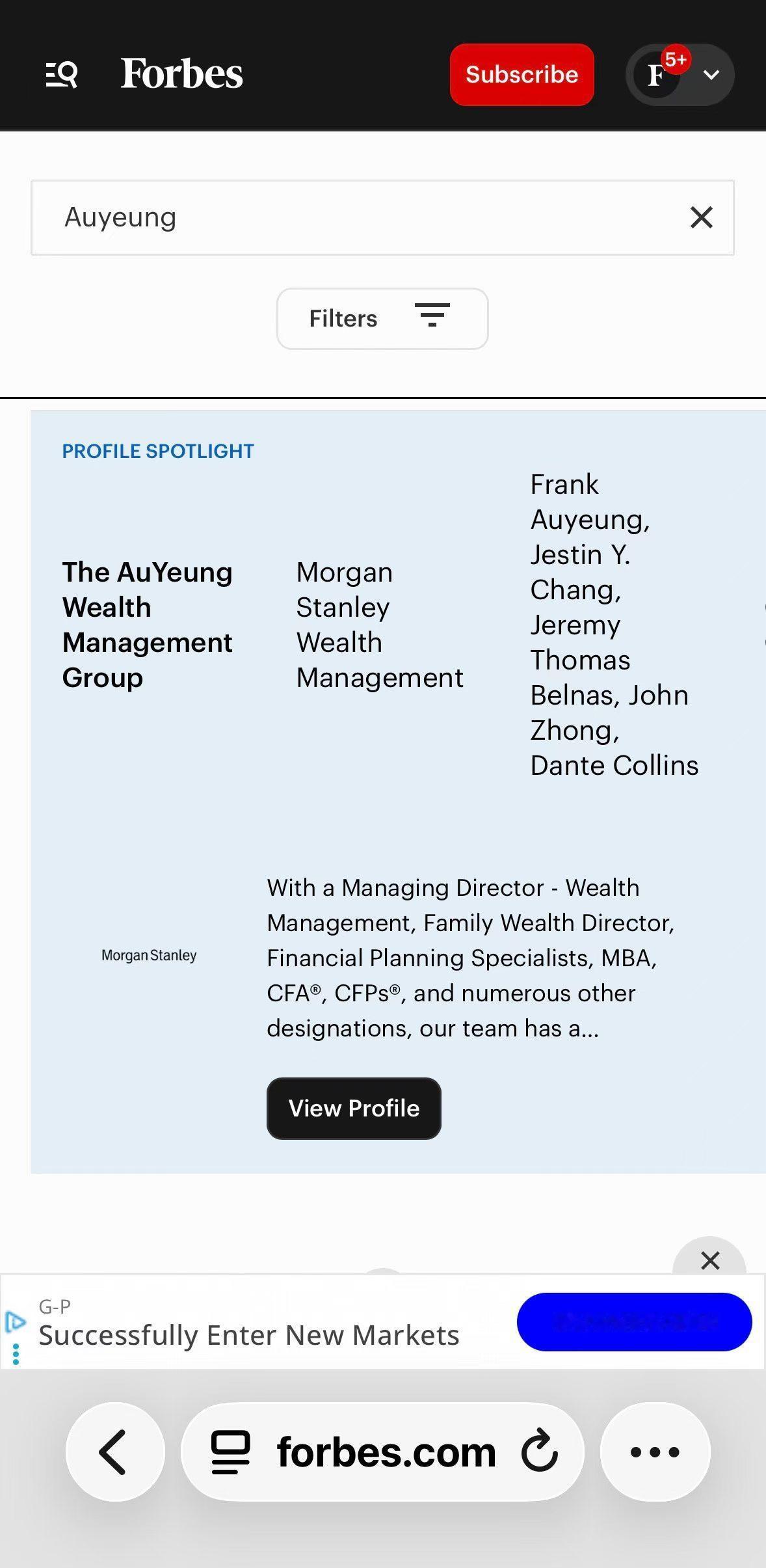
Task: Reload the forbes.com page
Action: [540, 1452]
